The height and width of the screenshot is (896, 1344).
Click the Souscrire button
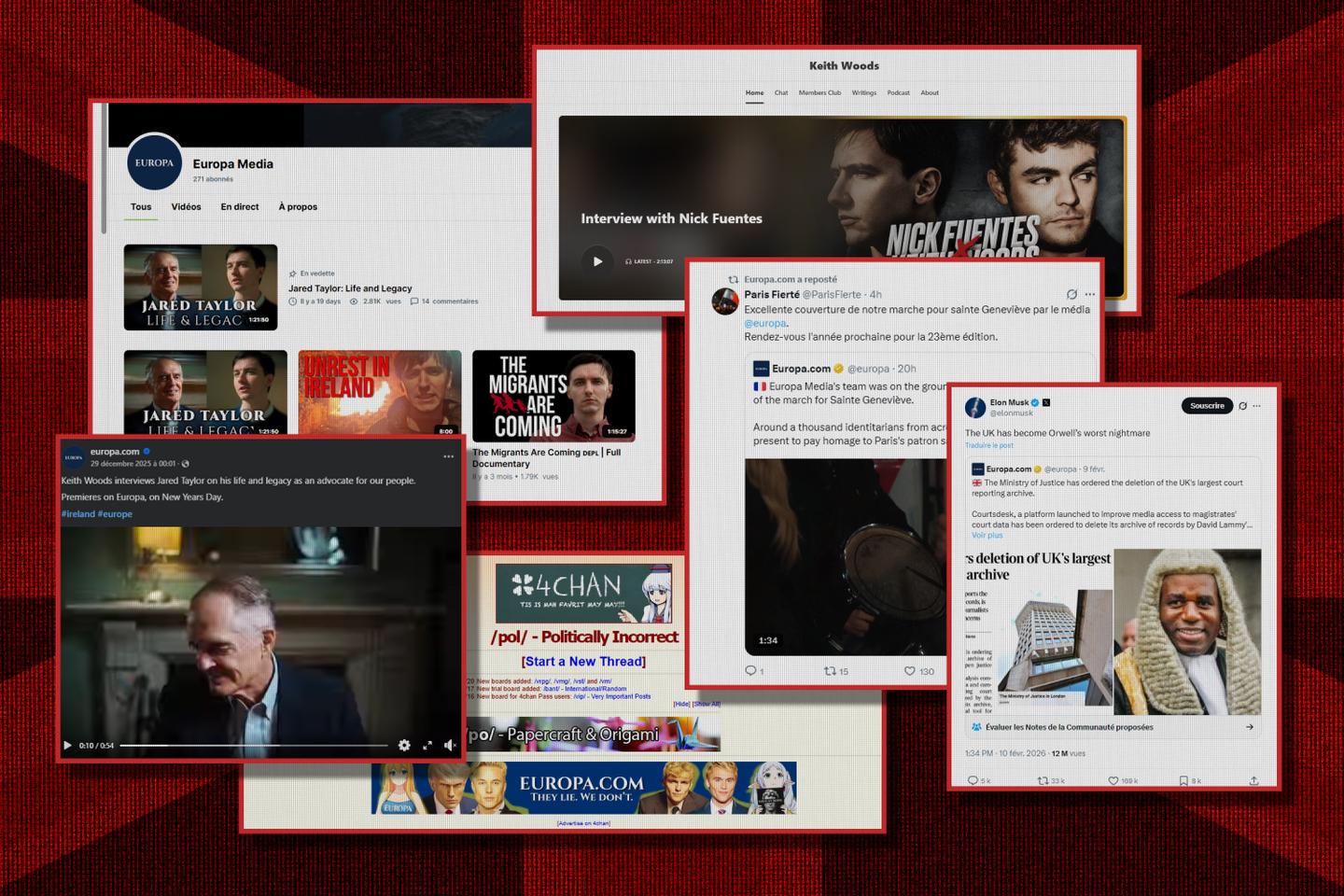click(1206, 406)
